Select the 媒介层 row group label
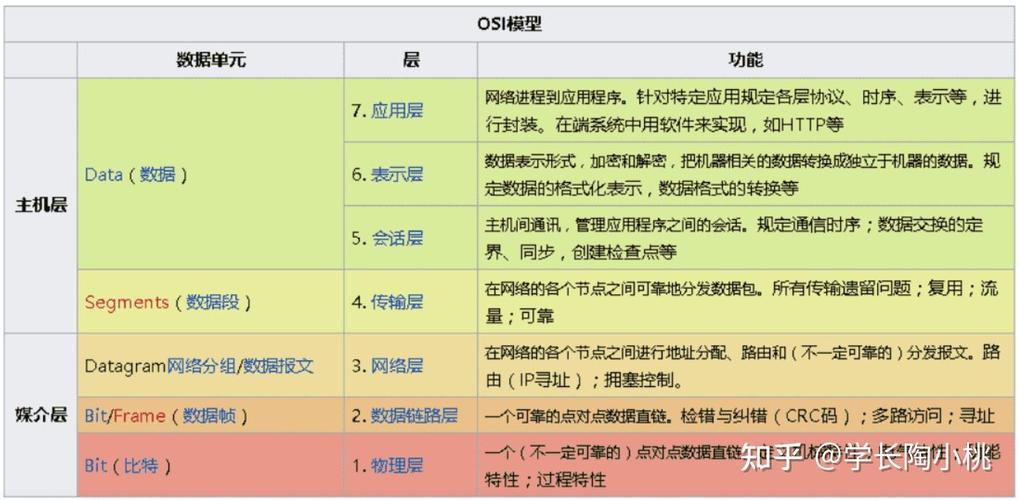Image resolution: width=1019 pixels, height=500 pixels. click(x=41, y=415)
